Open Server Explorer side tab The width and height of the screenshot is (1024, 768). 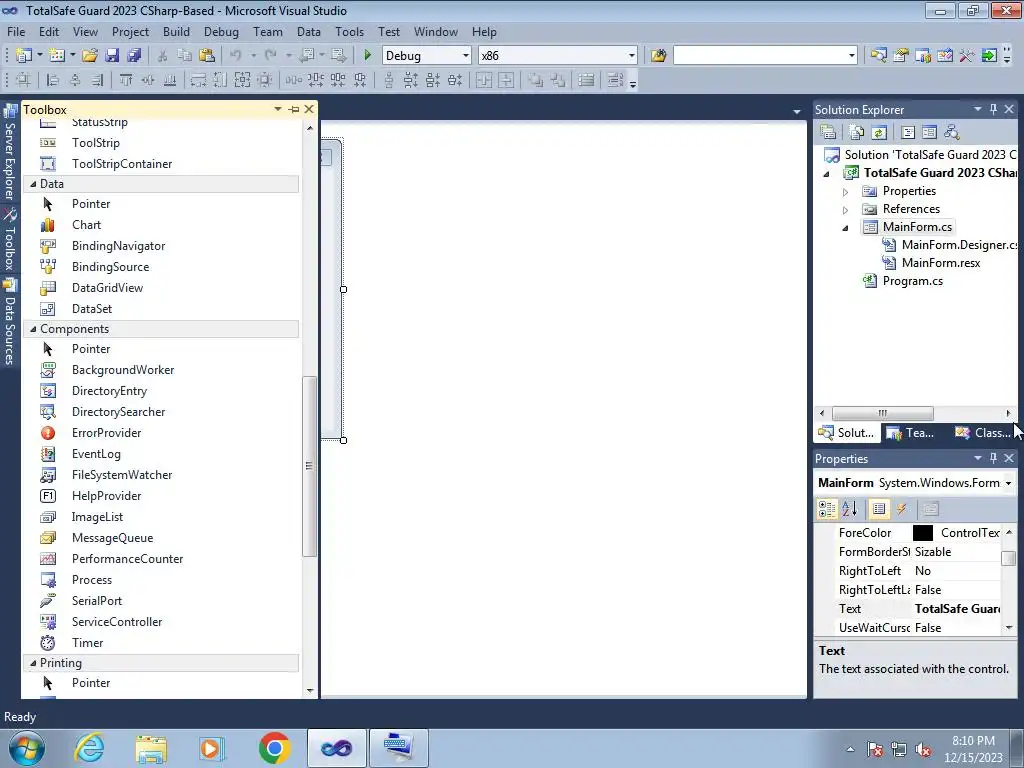(10, 153)
